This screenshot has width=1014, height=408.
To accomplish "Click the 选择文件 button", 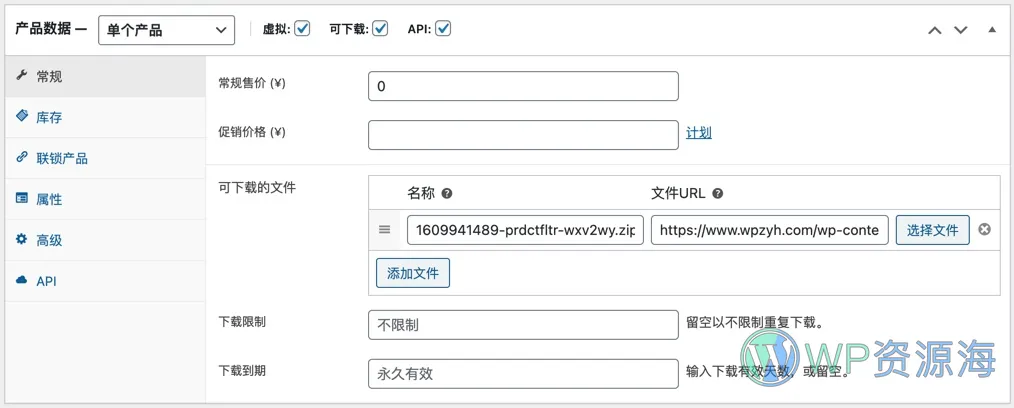I will [932, 230].
